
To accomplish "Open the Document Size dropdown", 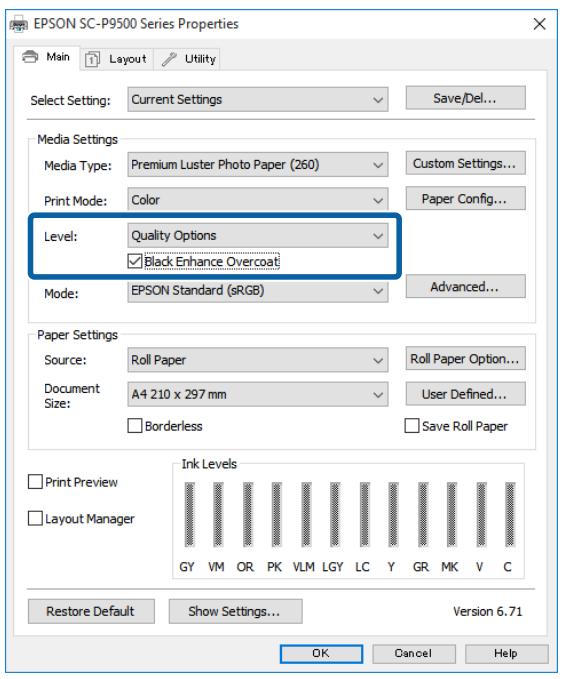I will tap(258, 394).
